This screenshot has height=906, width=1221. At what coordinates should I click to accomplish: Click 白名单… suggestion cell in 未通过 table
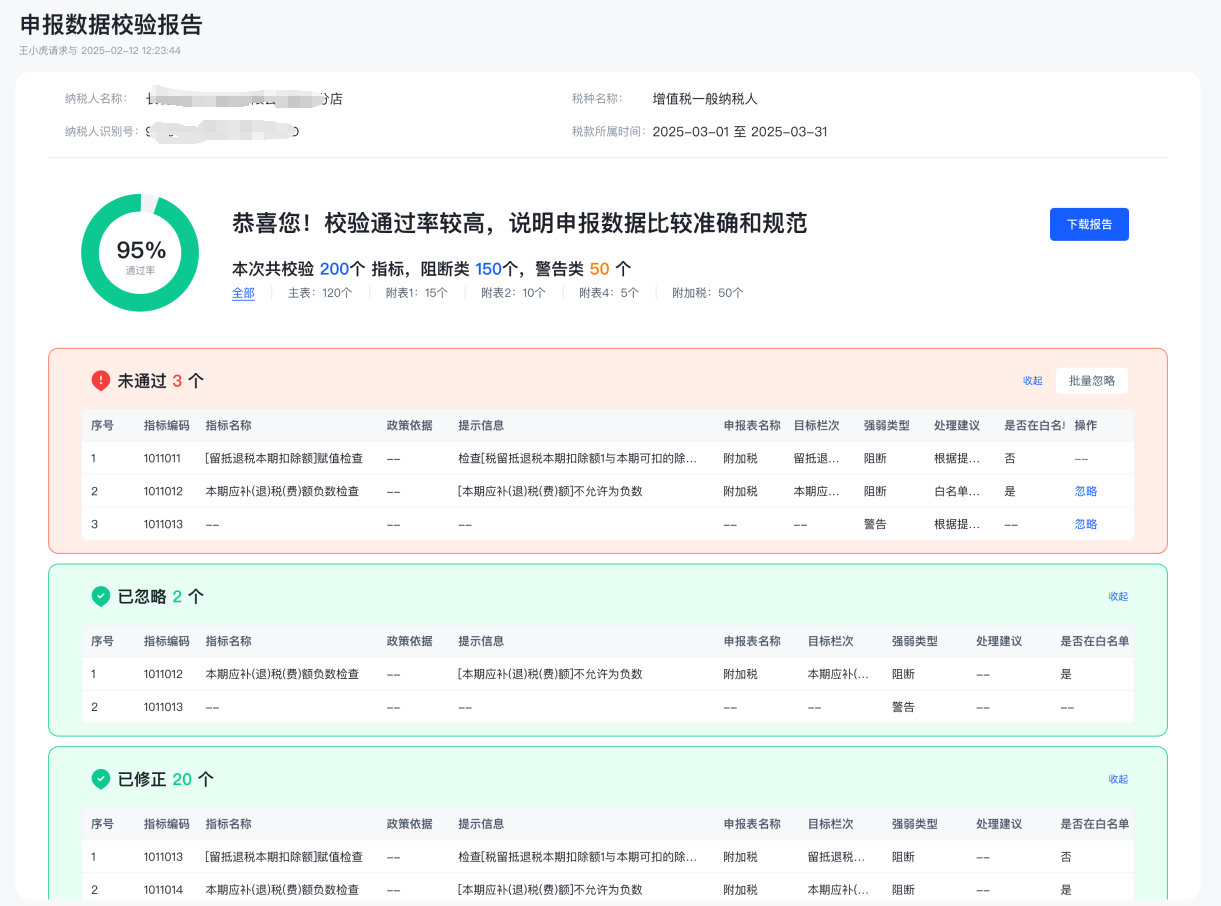[957, 491]
